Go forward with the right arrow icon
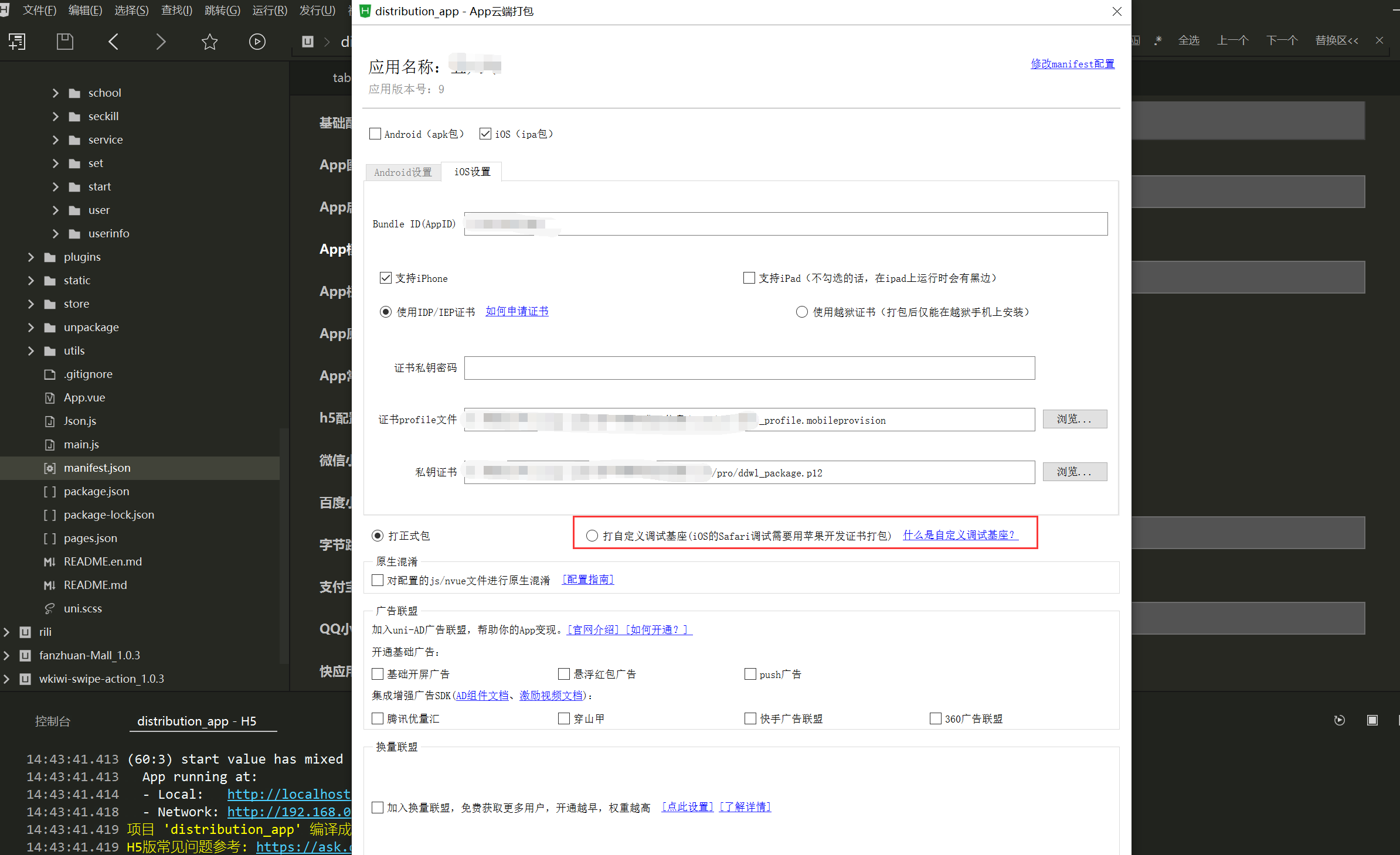 pyautogui.click(x=161, y=42)
